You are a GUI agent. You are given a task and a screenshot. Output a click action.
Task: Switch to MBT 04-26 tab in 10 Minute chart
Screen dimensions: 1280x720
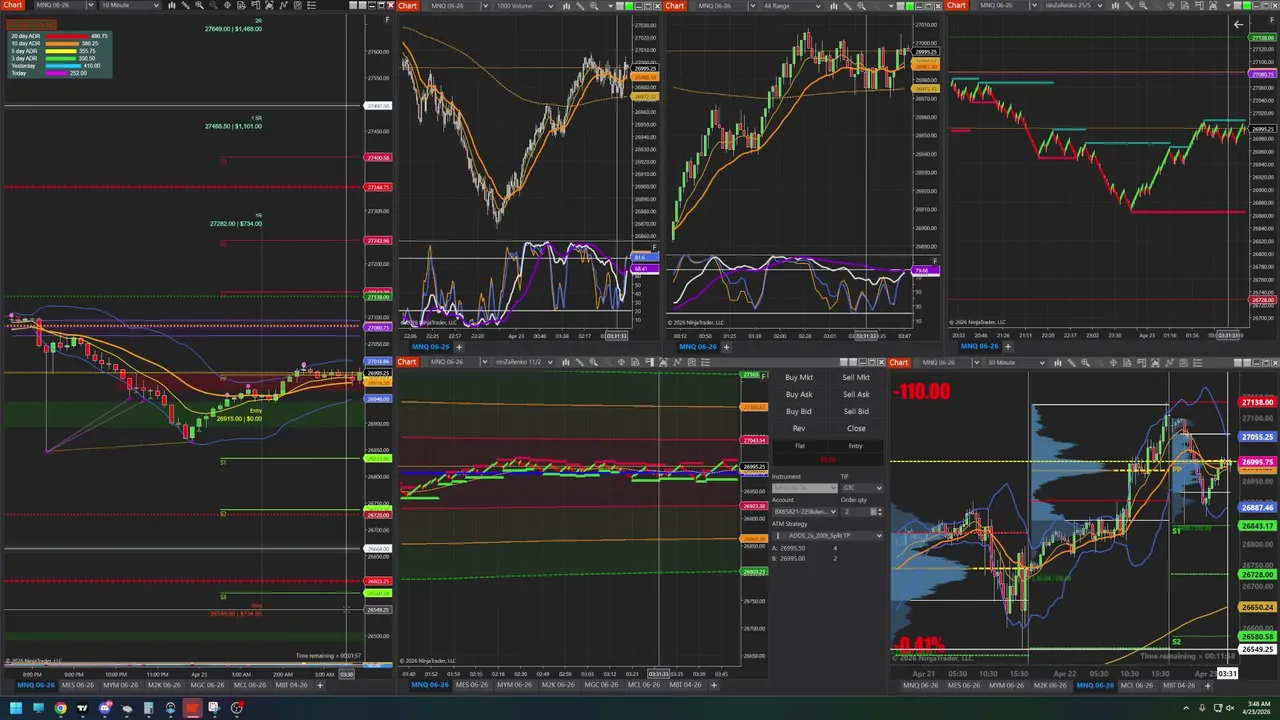point(291,685)
